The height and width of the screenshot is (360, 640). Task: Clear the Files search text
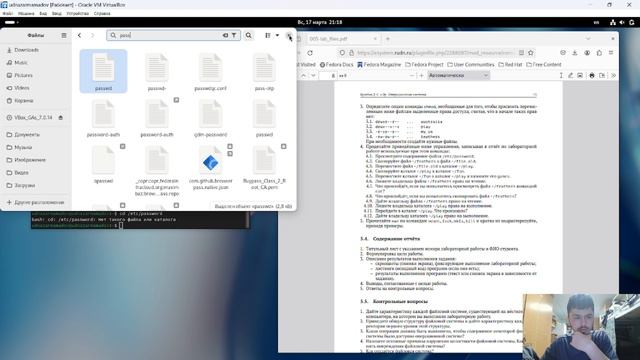point(225,36)
